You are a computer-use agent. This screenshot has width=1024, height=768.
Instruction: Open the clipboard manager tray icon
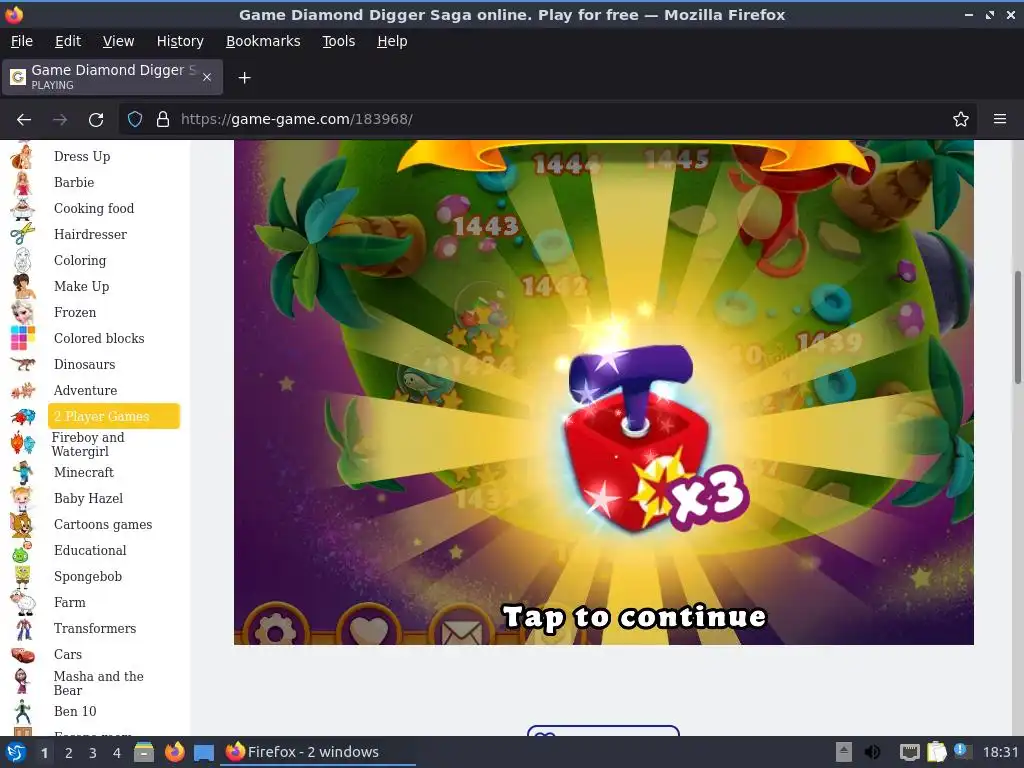click(x=936, y=752)
